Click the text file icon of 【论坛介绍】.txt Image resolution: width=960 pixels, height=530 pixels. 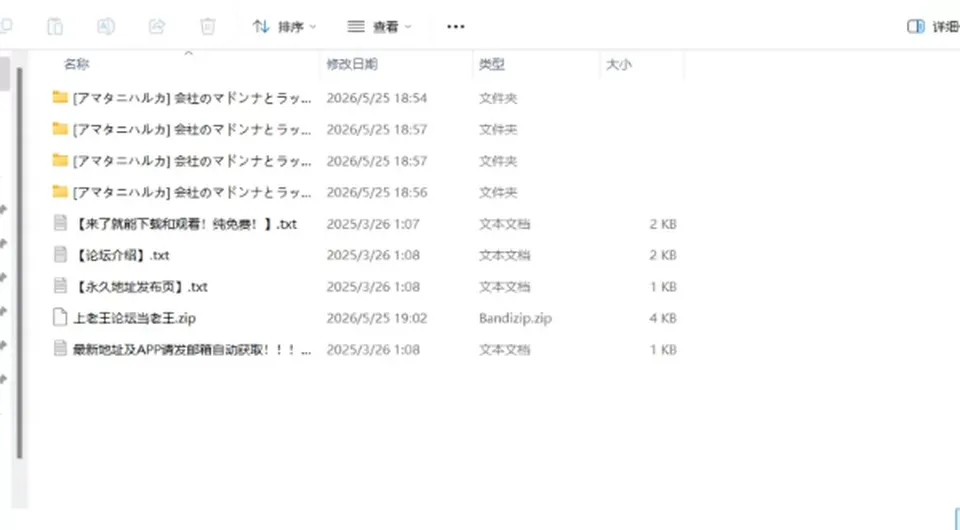point(60,255)
